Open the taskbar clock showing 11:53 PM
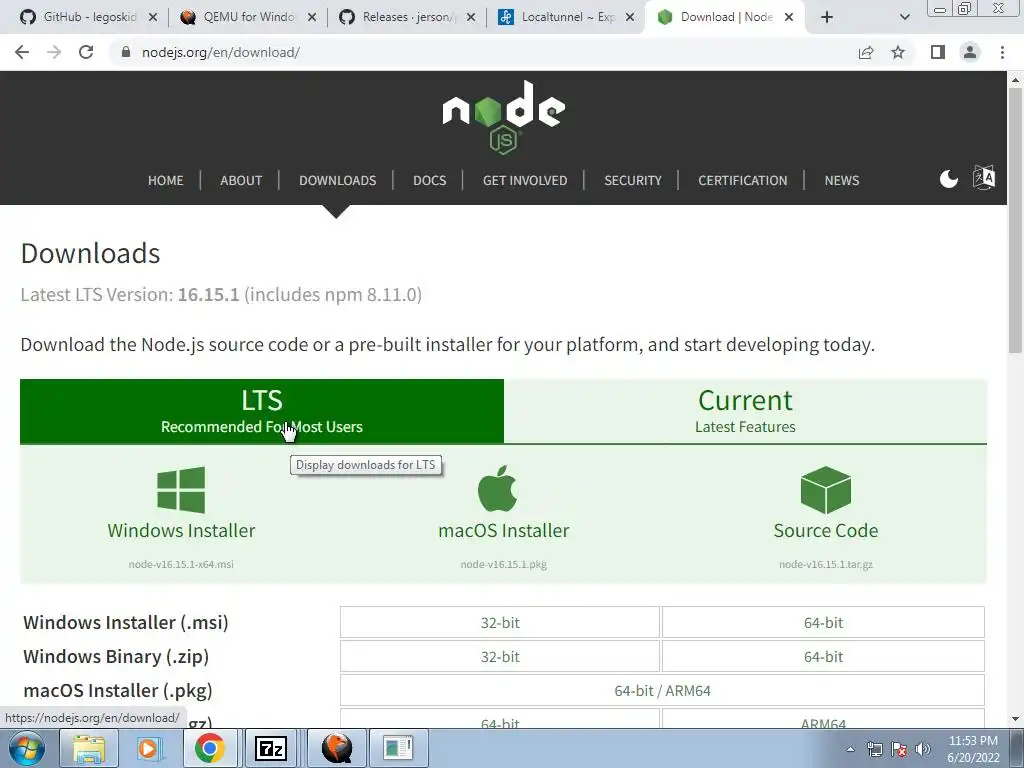Image resolution: width=1024 pixels, height=768 pixels. (973, 749)
